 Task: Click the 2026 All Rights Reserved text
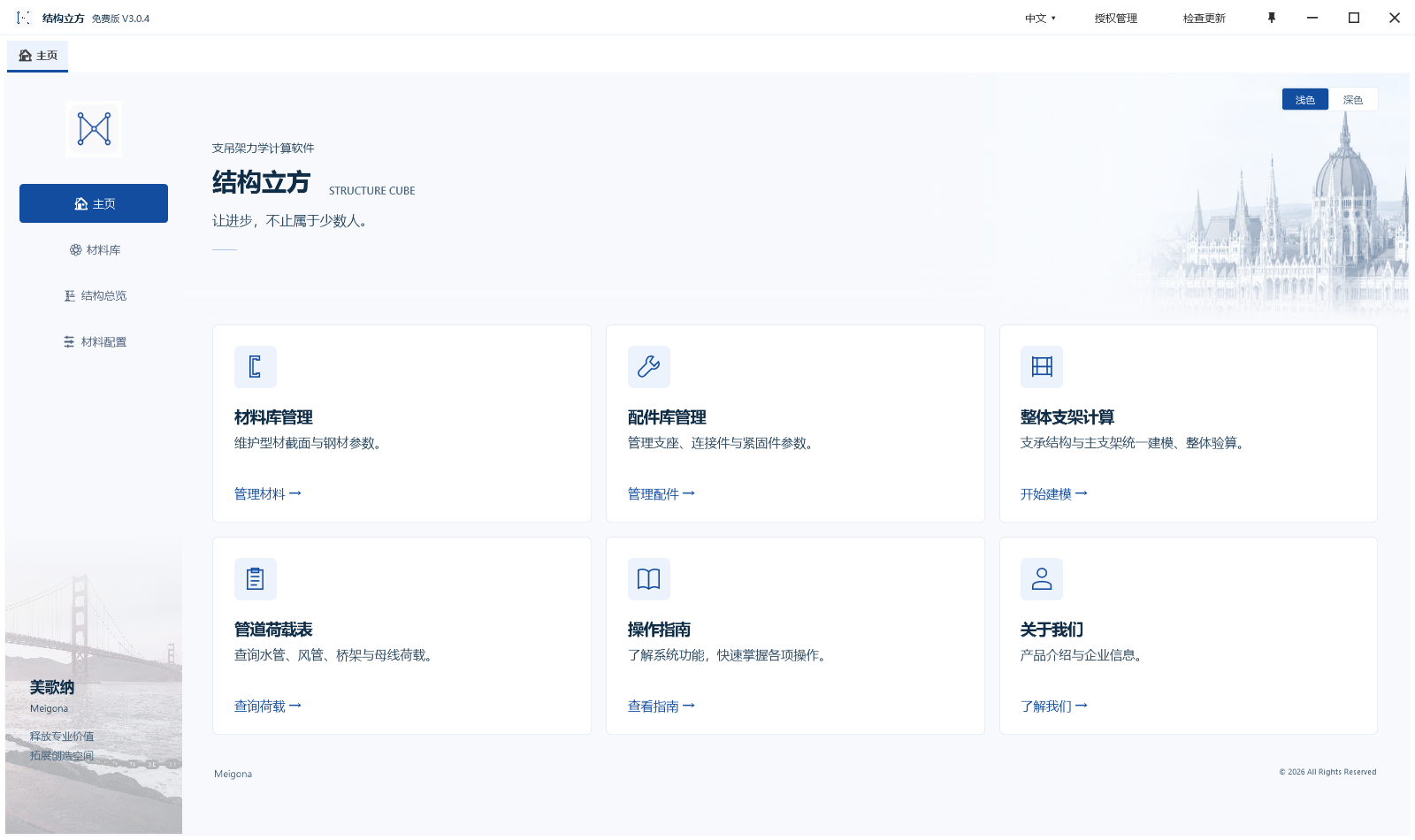[x=1327, y=772]
